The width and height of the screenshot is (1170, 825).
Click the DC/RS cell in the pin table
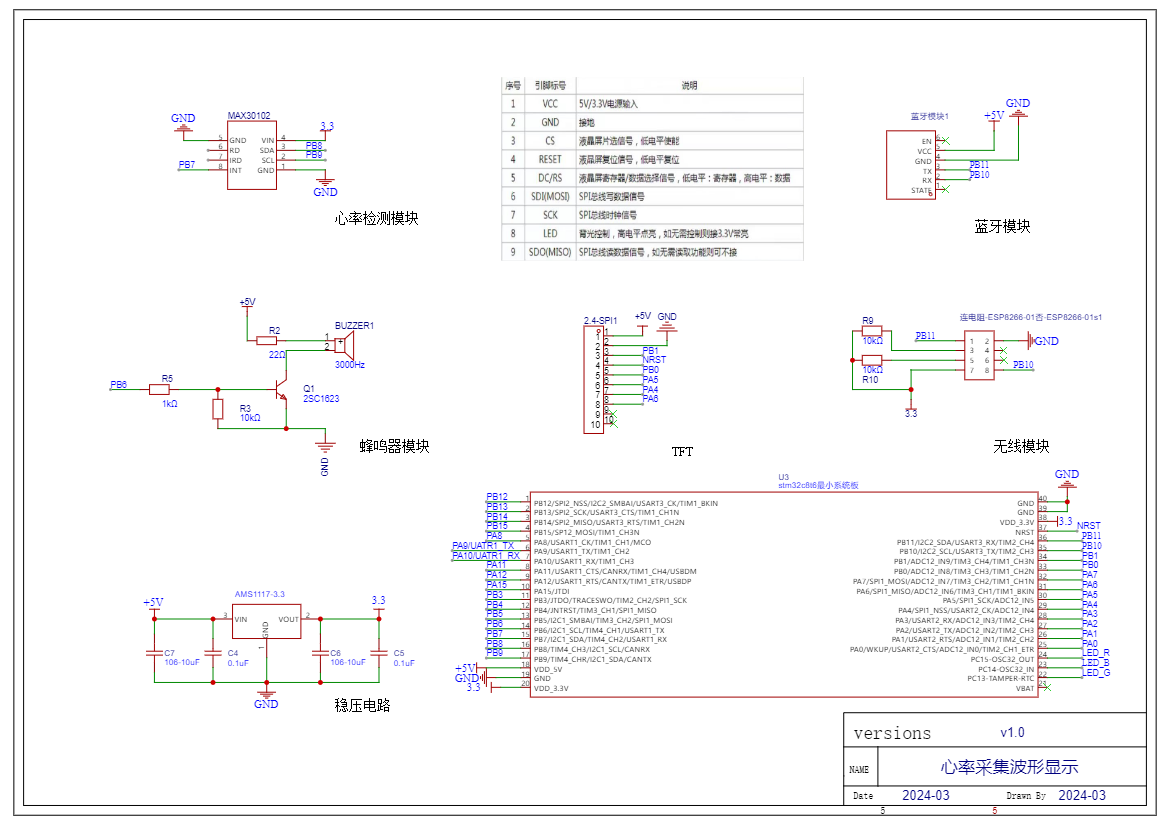(x=550, y=178)
